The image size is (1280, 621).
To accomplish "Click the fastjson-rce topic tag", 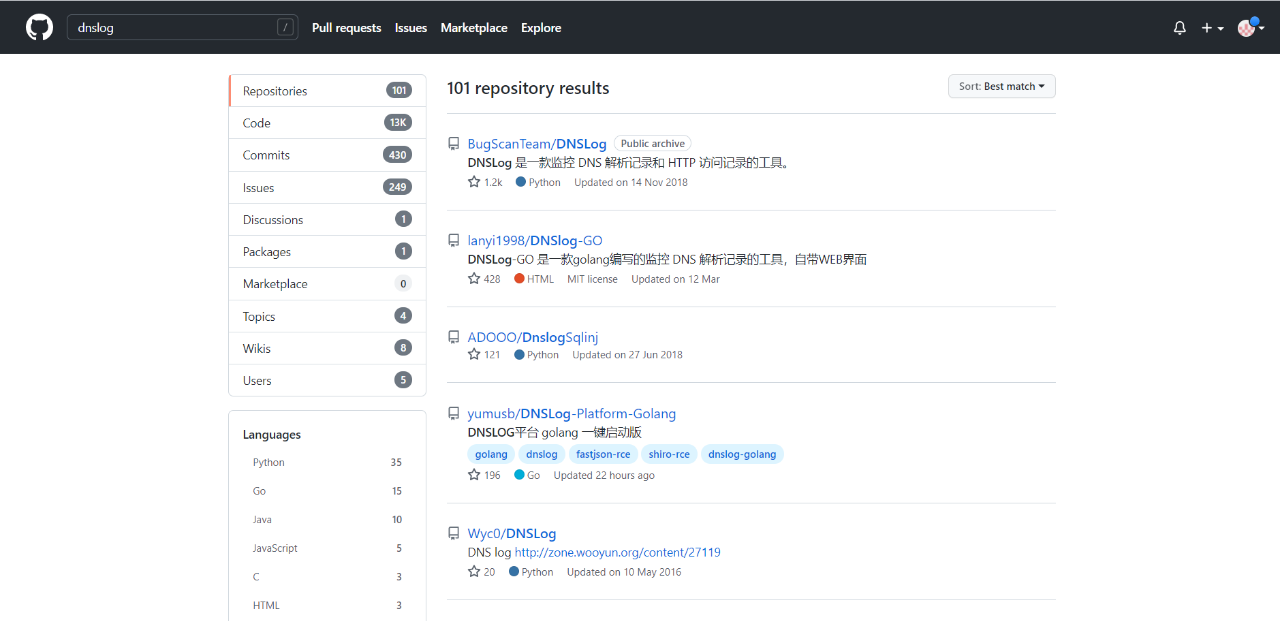I will coord(603,454).
